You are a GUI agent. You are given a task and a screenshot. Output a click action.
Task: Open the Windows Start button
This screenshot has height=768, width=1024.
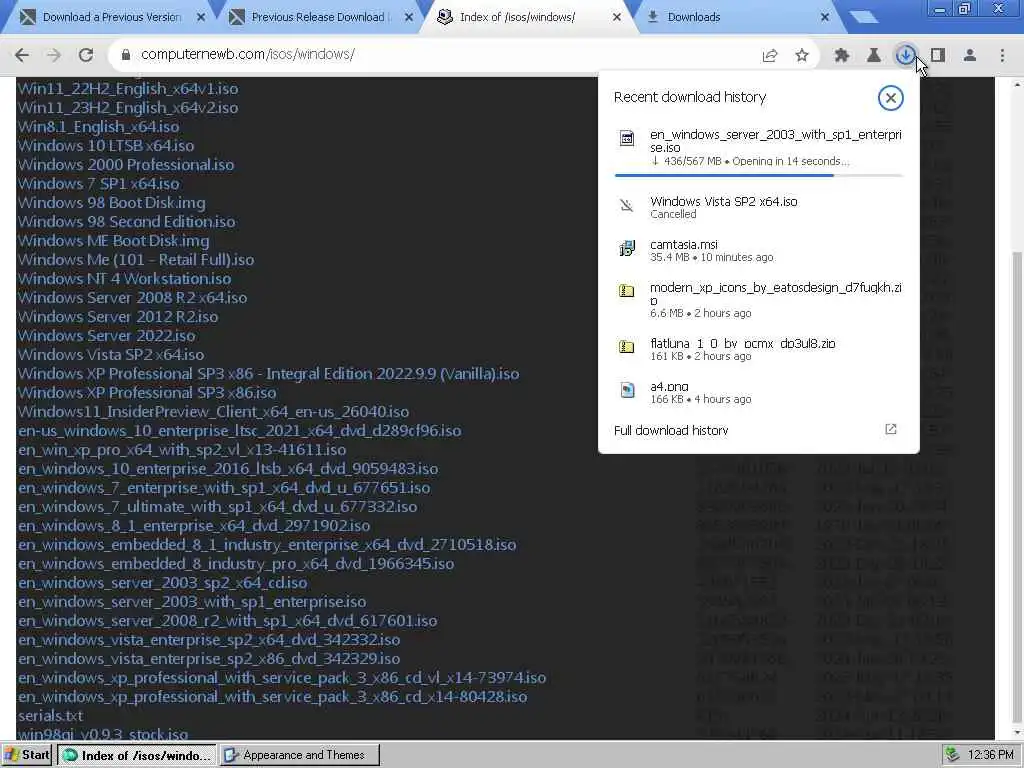tap(27, 755)
